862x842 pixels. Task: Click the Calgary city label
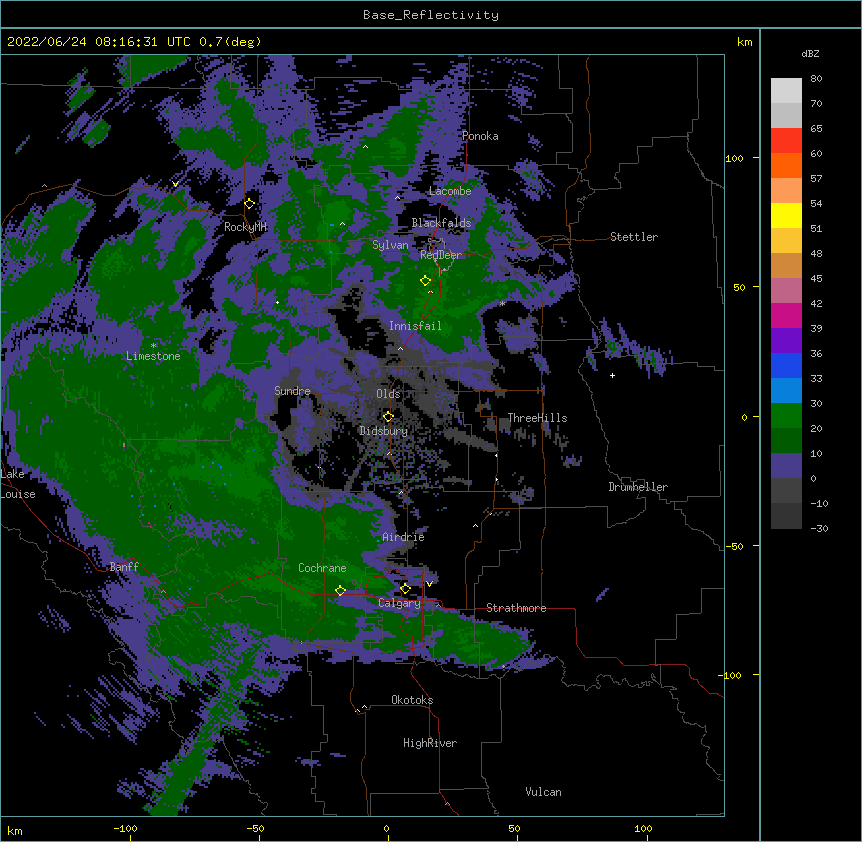399,603
